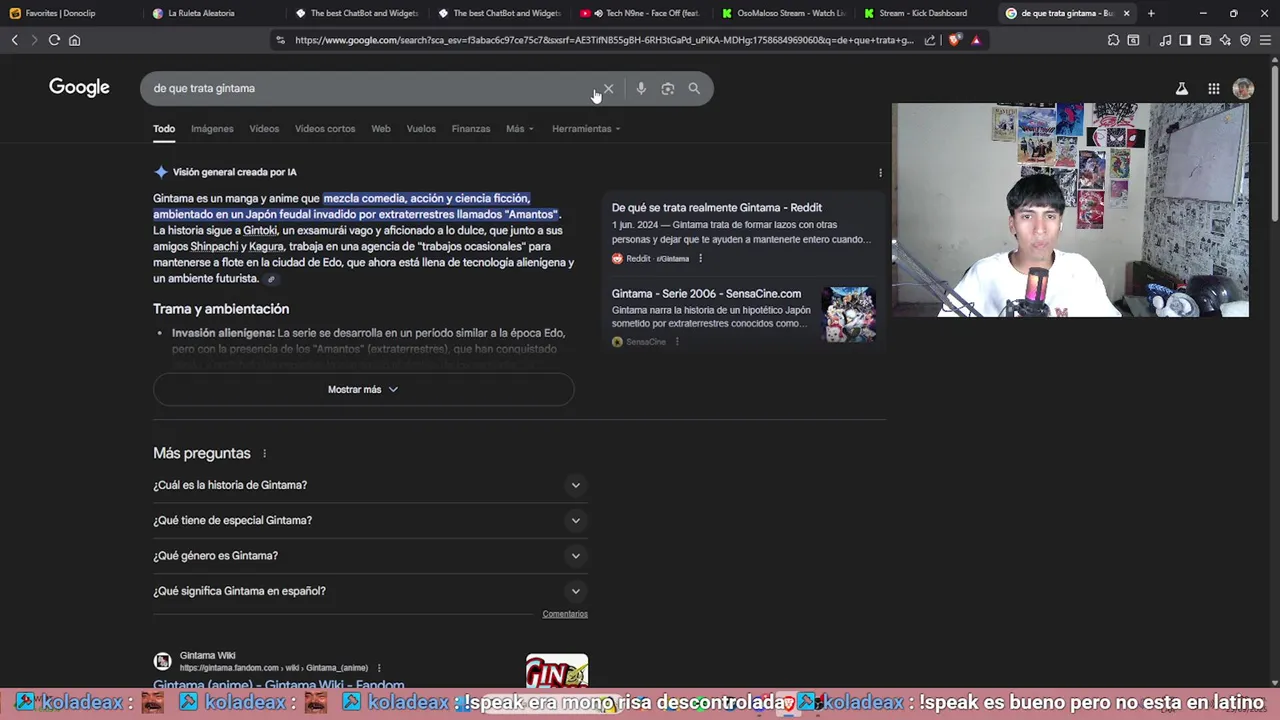Switch to the Vuelos tab
The height and width of the screenshot is (720, 1280).
[421, 128]
